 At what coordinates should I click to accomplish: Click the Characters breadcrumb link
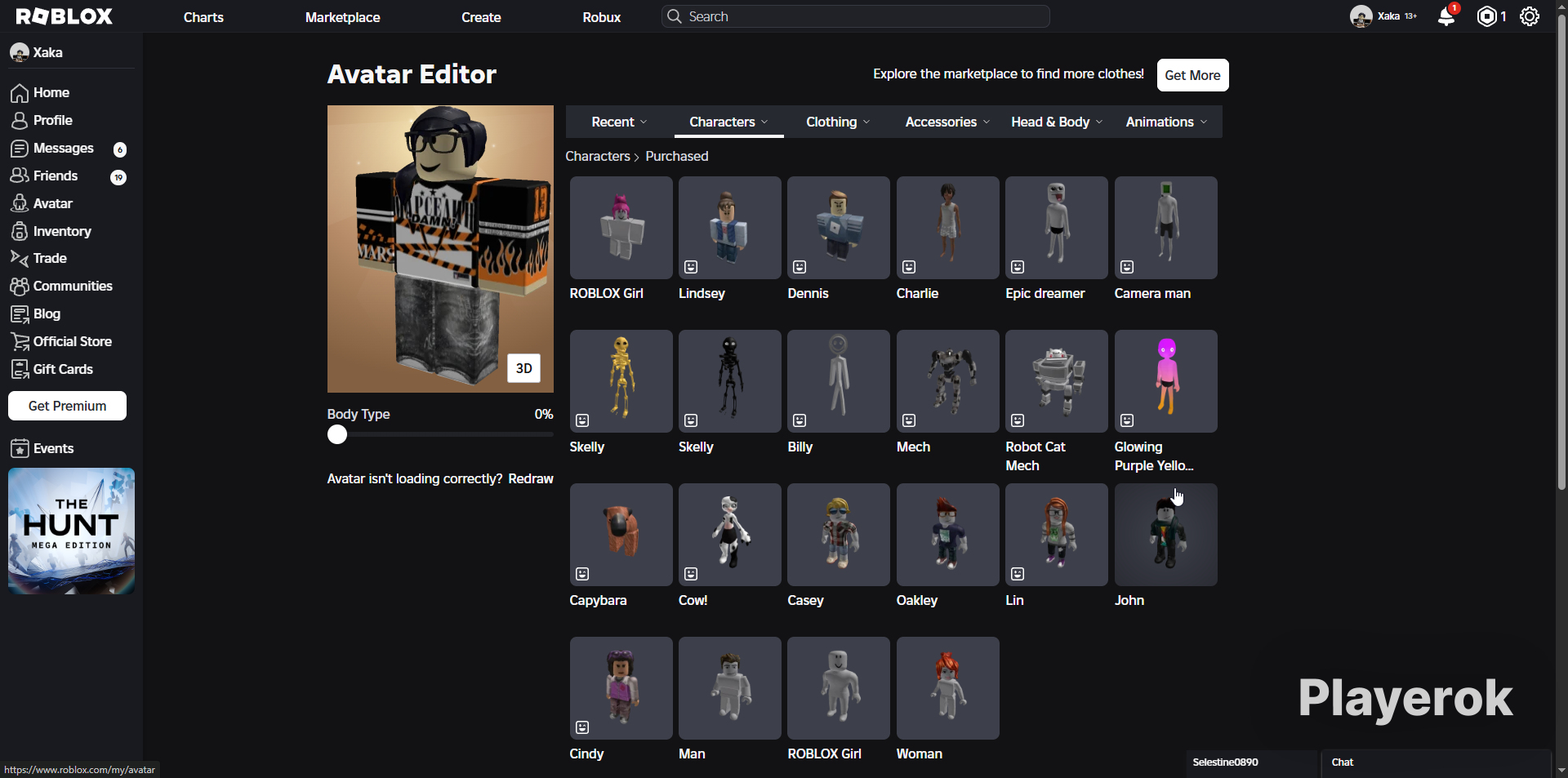[598, 156]
